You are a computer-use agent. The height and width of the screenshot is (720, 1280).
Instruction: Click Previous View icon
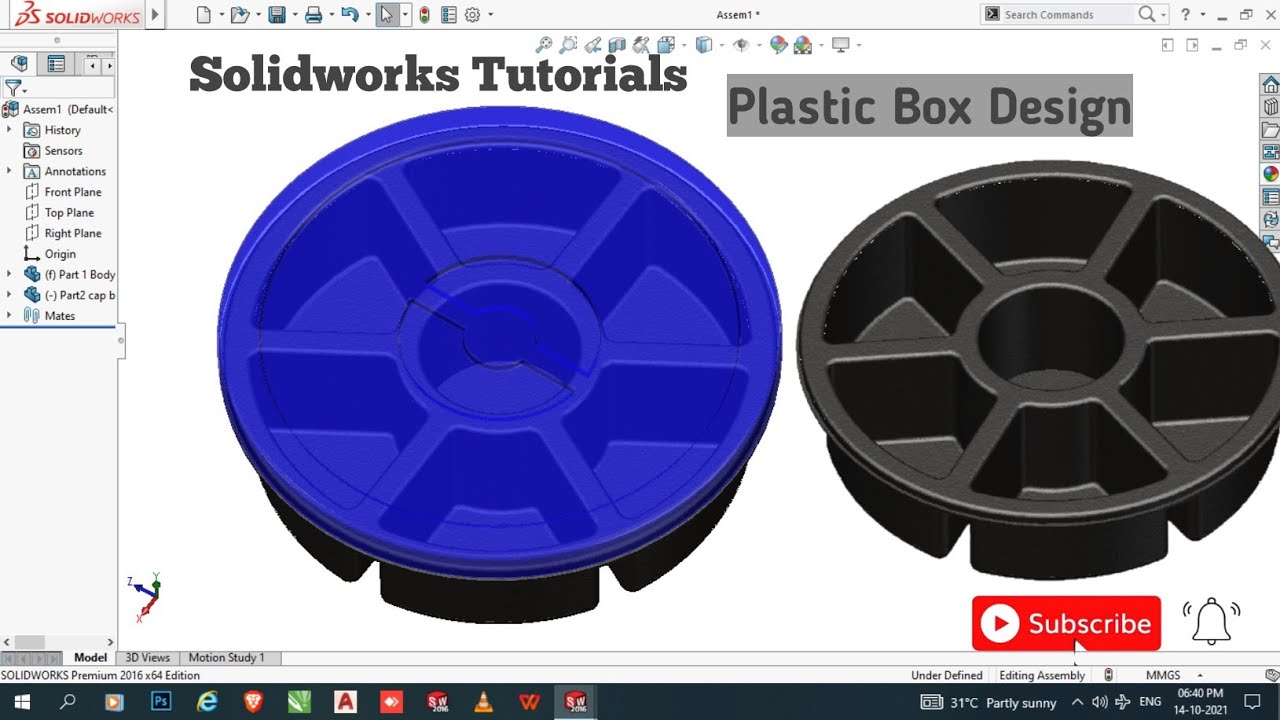593,45
